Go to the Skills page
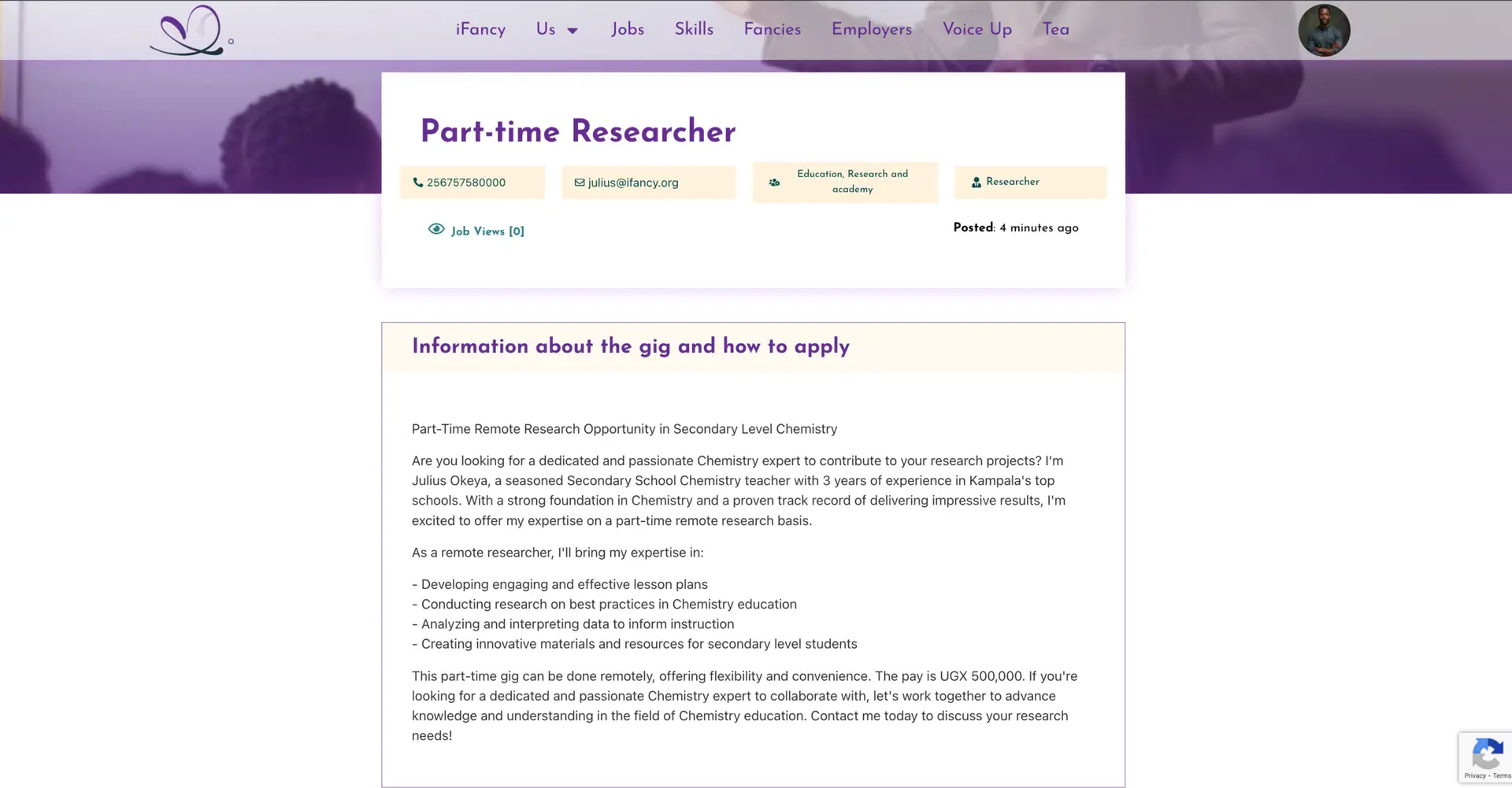Image resolution: width=1512 pixels, height=788 pixels. [x=694, y=29]
